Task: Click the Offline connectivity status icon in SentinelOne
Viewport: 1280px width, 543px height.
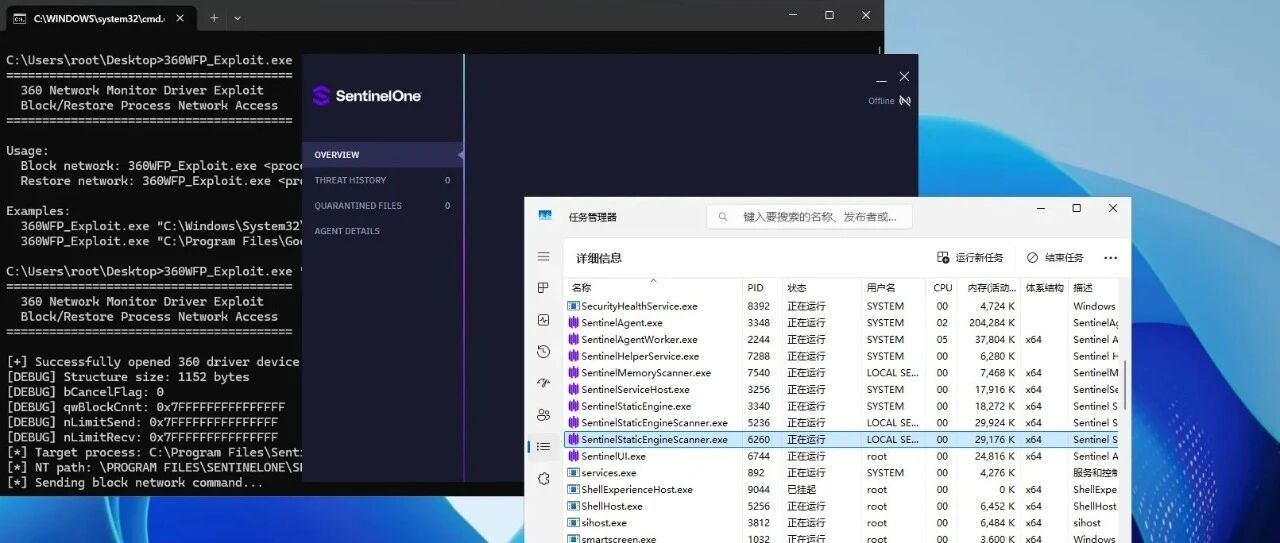Action: click(905, 101)
